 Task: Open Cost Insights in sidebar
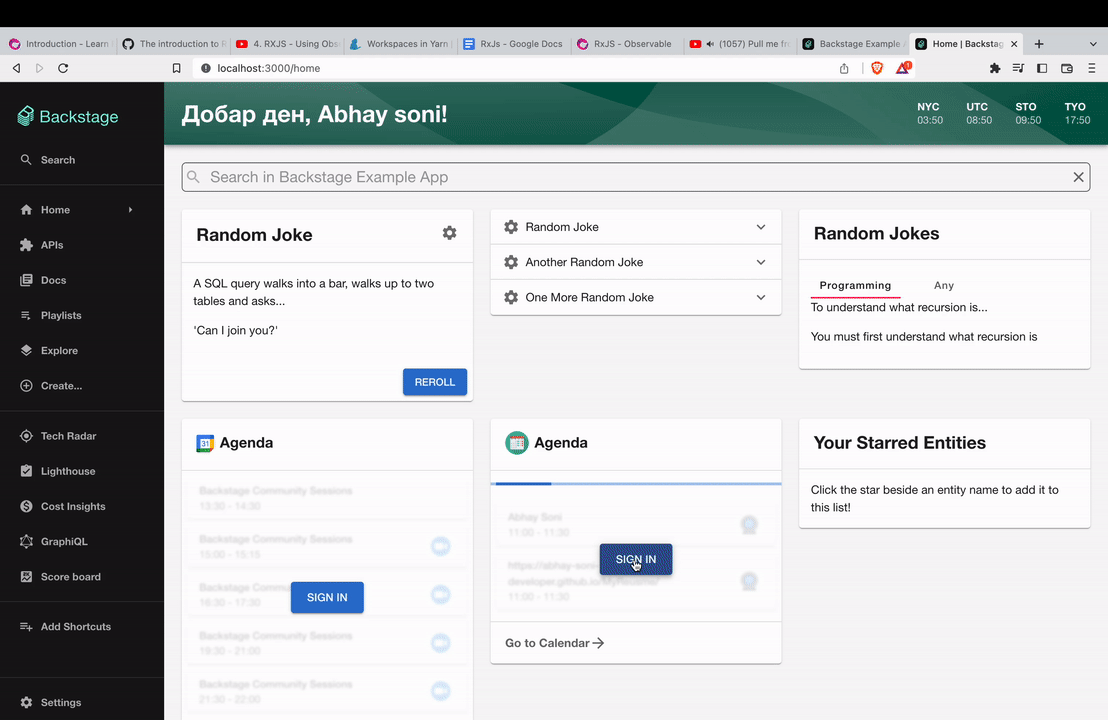pyautogui.click(x=72, y=506)
